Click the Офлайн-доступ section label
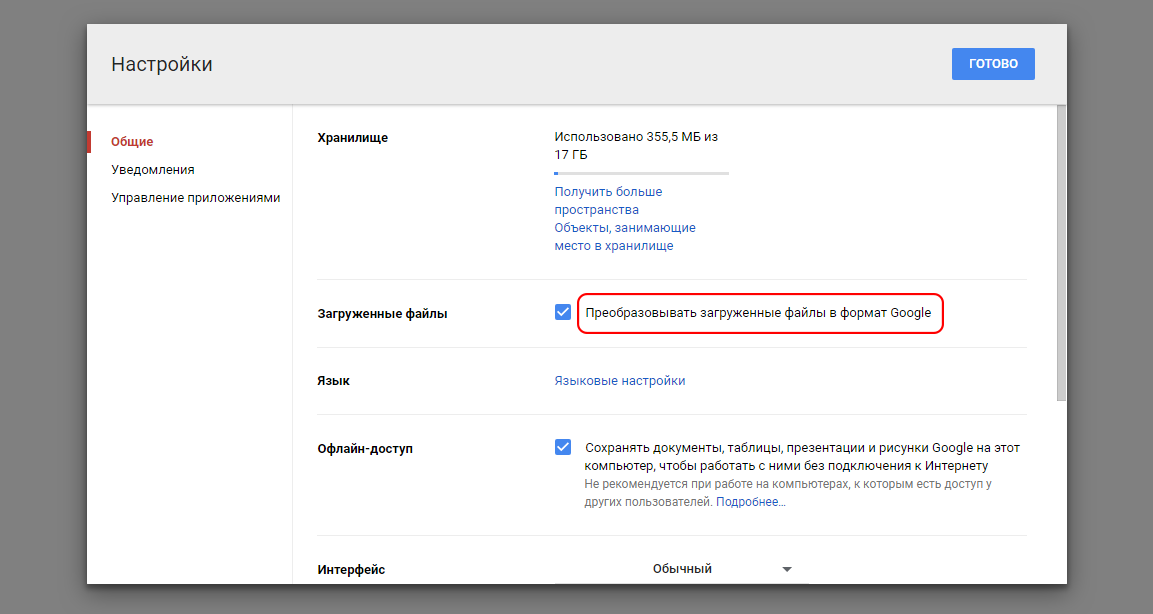 click(x=365, y=449)
